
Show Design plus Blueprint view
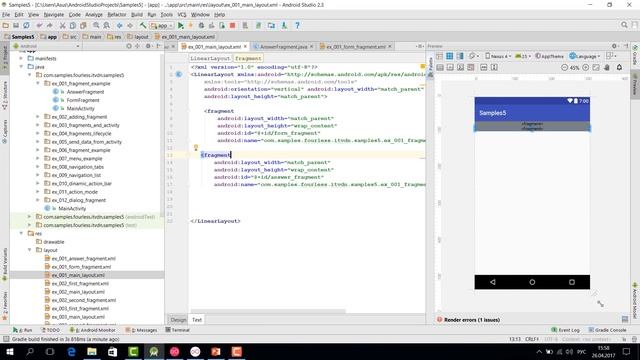coord(460,56)
